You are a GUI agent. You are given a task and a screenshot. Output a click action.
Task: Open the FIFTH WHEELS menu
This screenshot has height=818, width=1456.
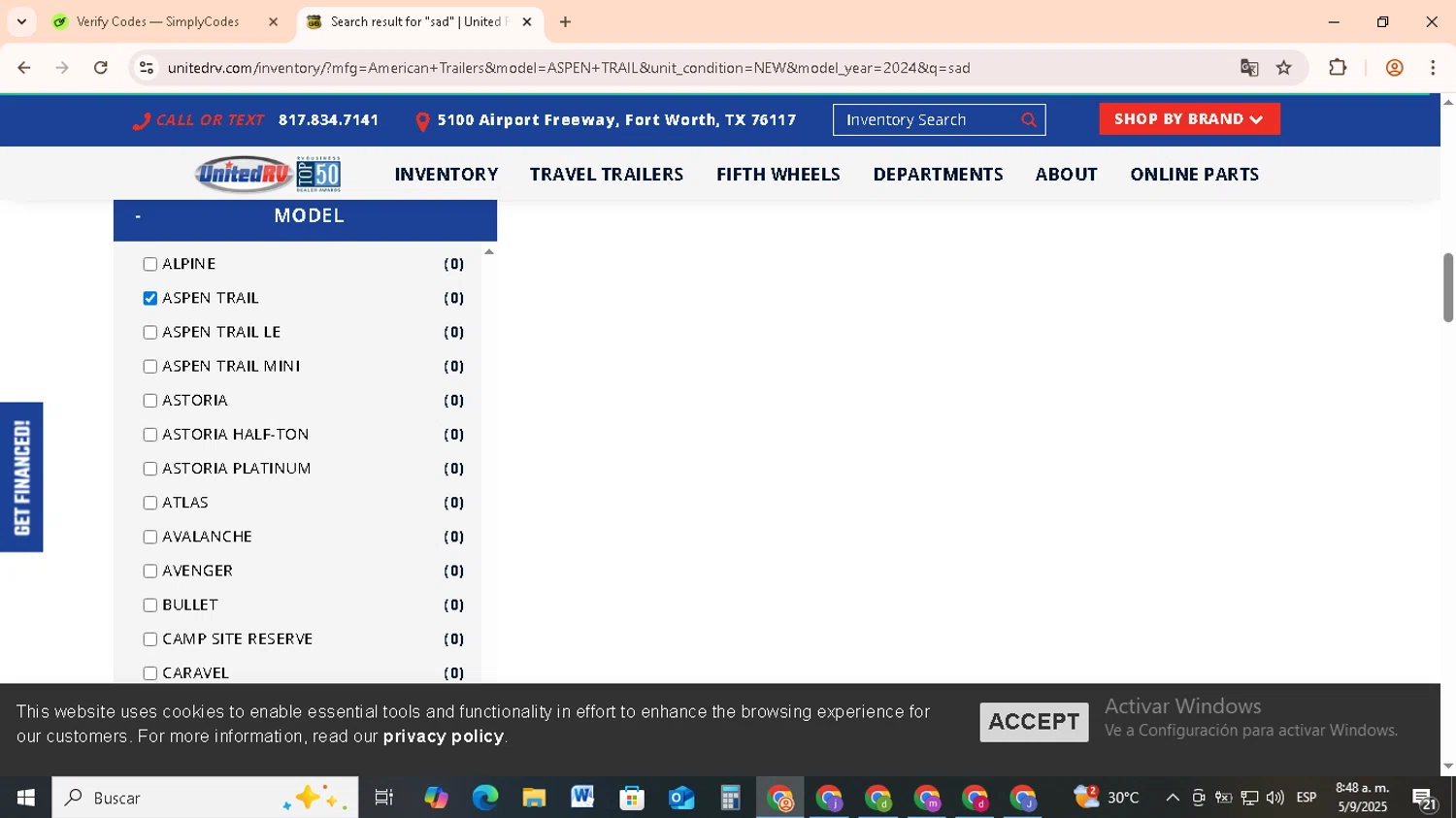(x=778, y=175)
